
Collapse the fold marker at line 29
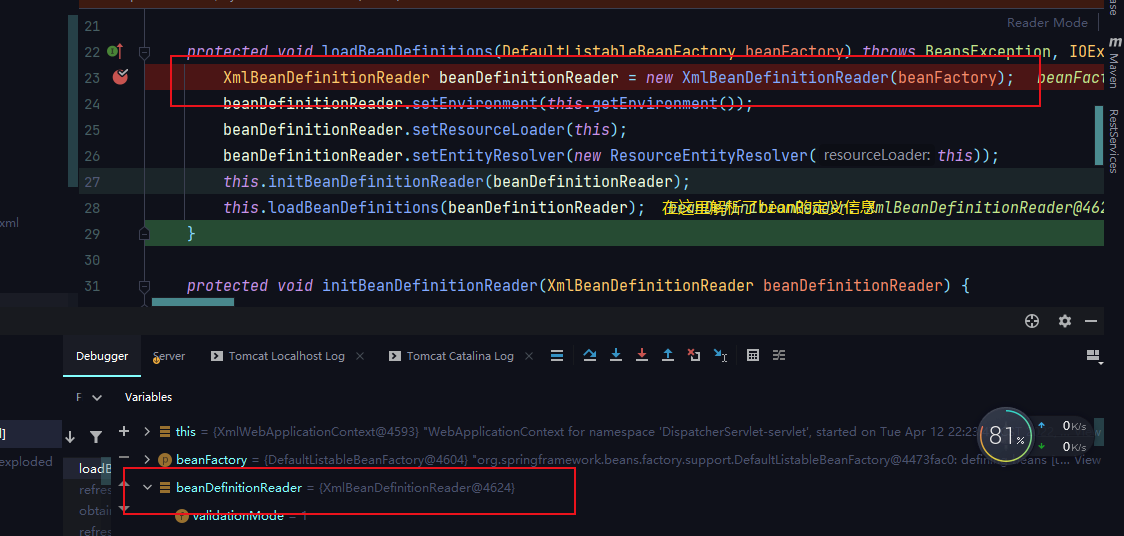[x=144, y=234]
